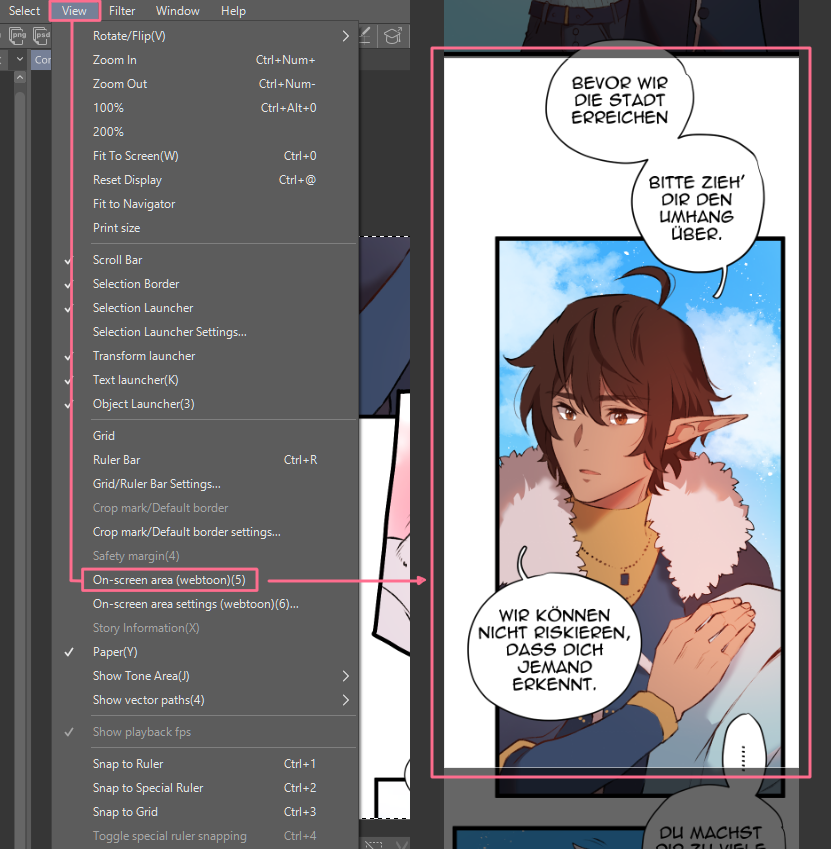Click the graduation cap icon
The width and height of the screenshot is (831, 849).
tap(393, 36)
